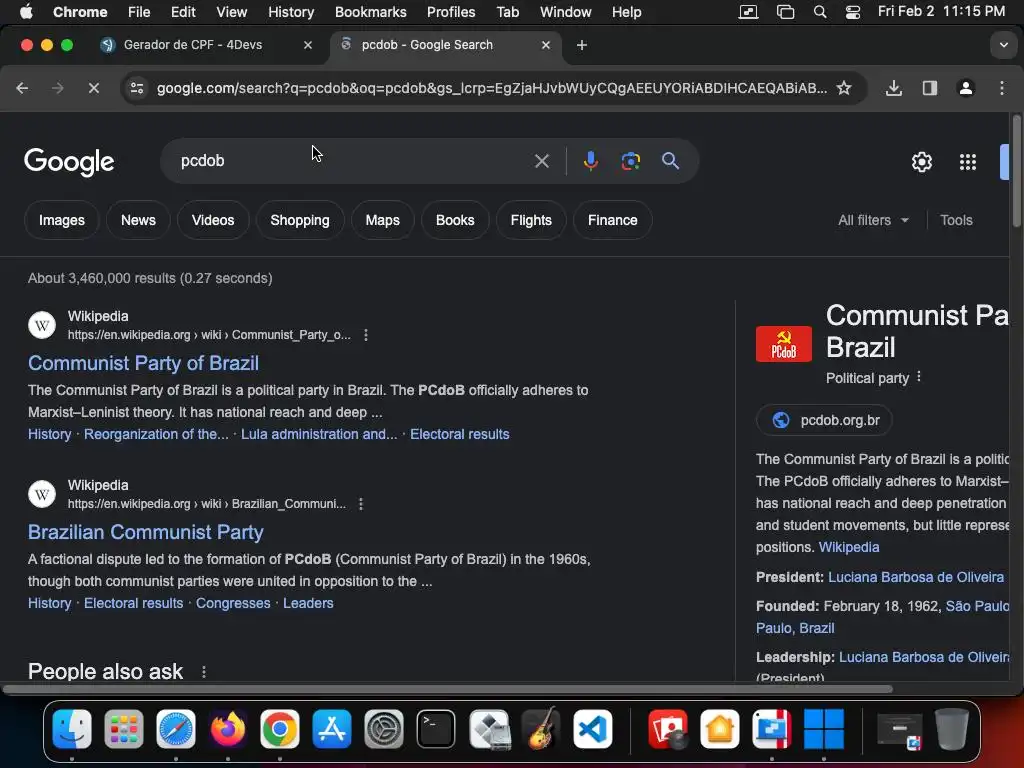Expand the tab search chevron
The height and width of the screenshot is (768, 1024).
click(1003, 45)
